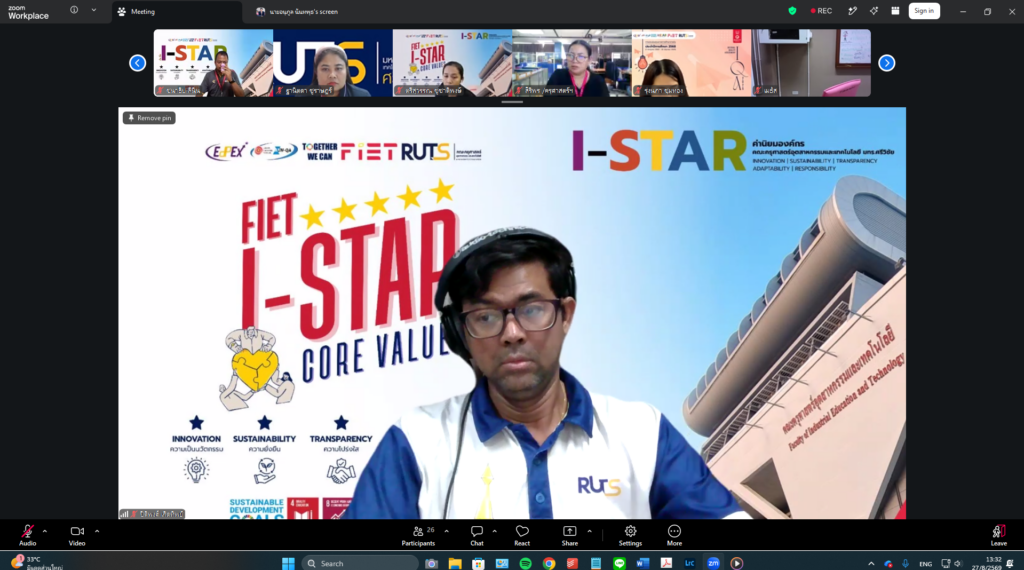This screenshot has height=570, width=1024.
Task: Open volume control in system tray
Action: pyautogui.click(x=958, y=563)
